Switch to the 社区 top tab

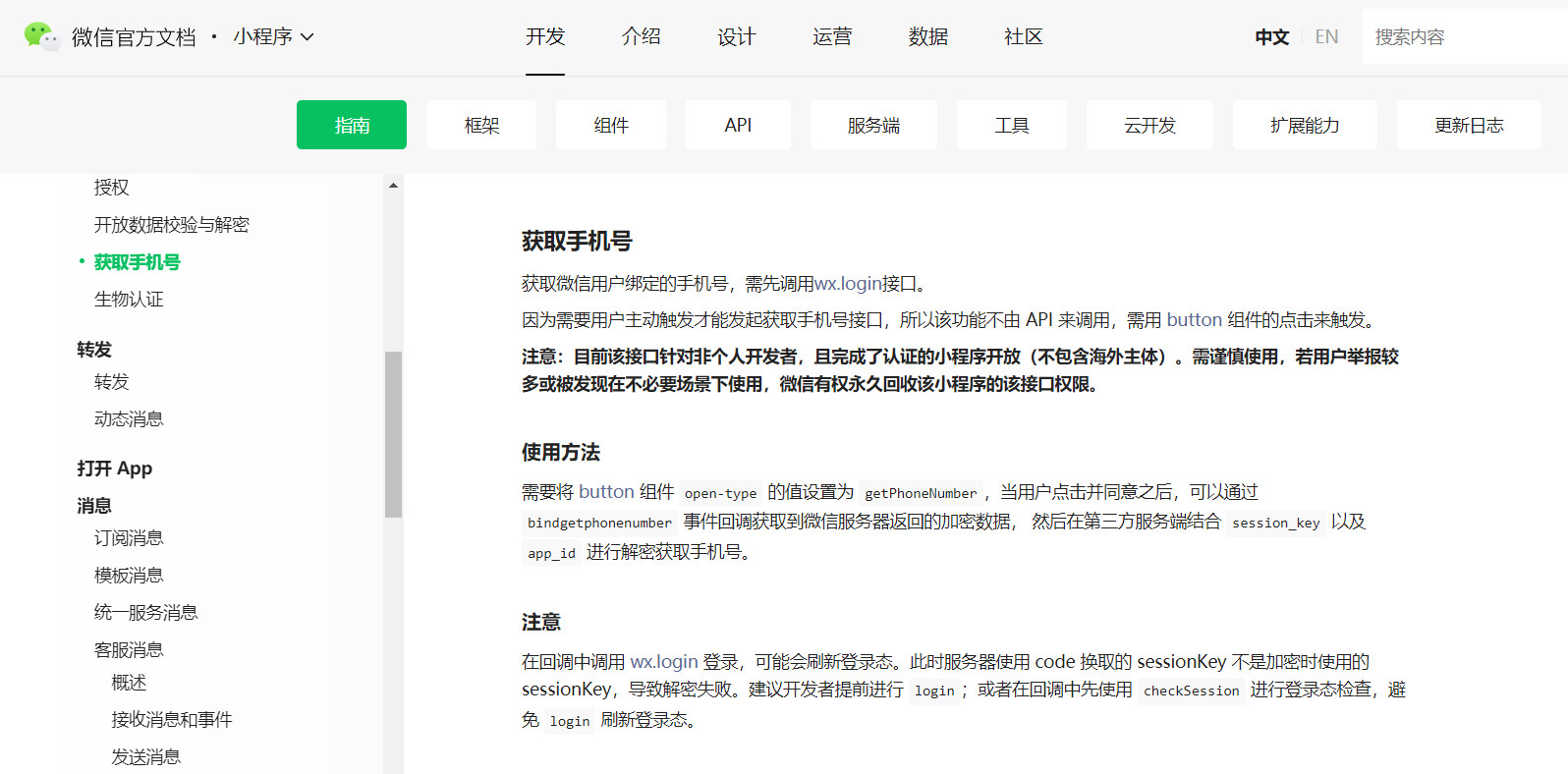click(x=1024, y=37)
